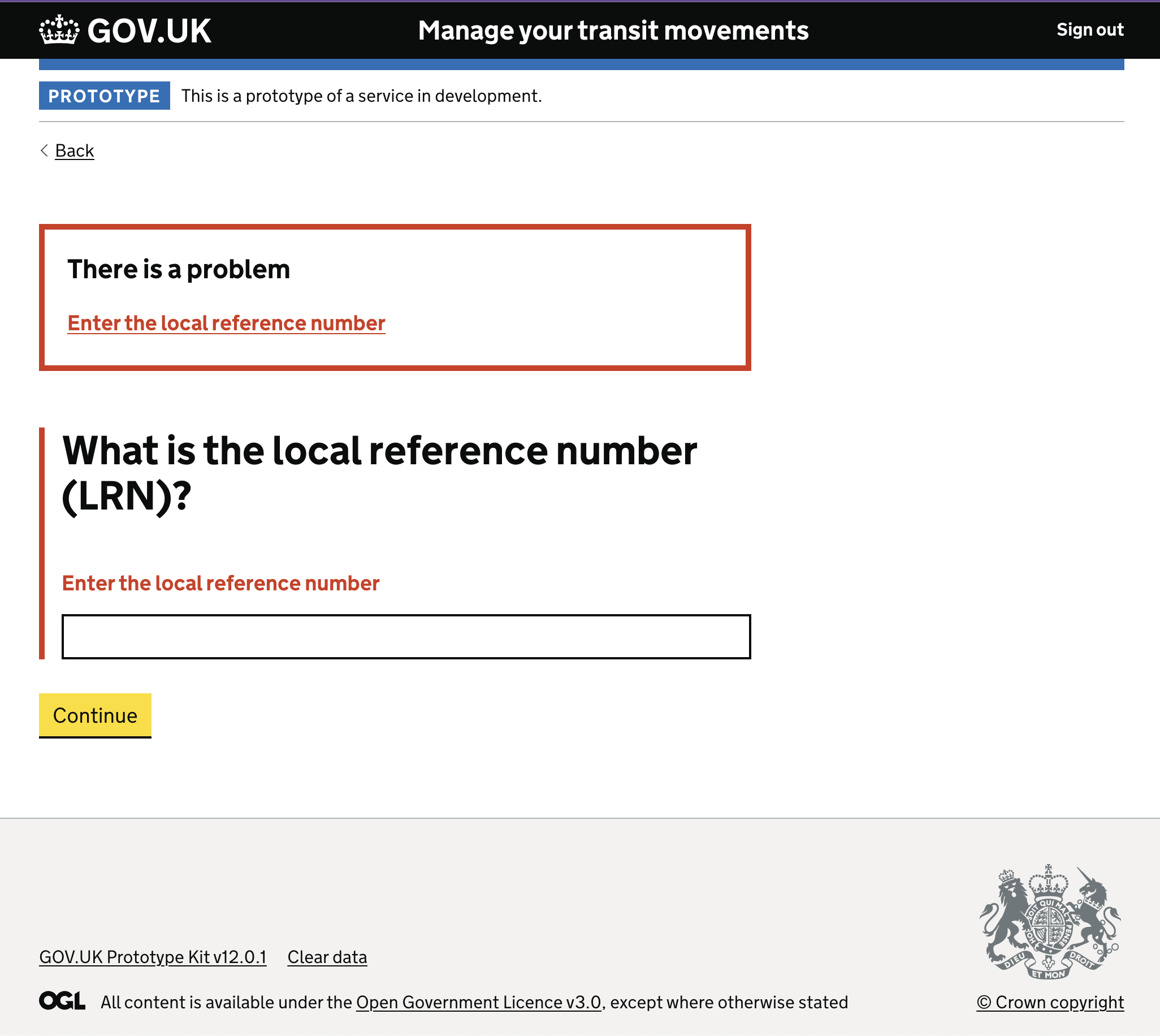This screenshot has height=1036, width=1160.
Task: Go back using the Back link
Action: click(75, 151)
